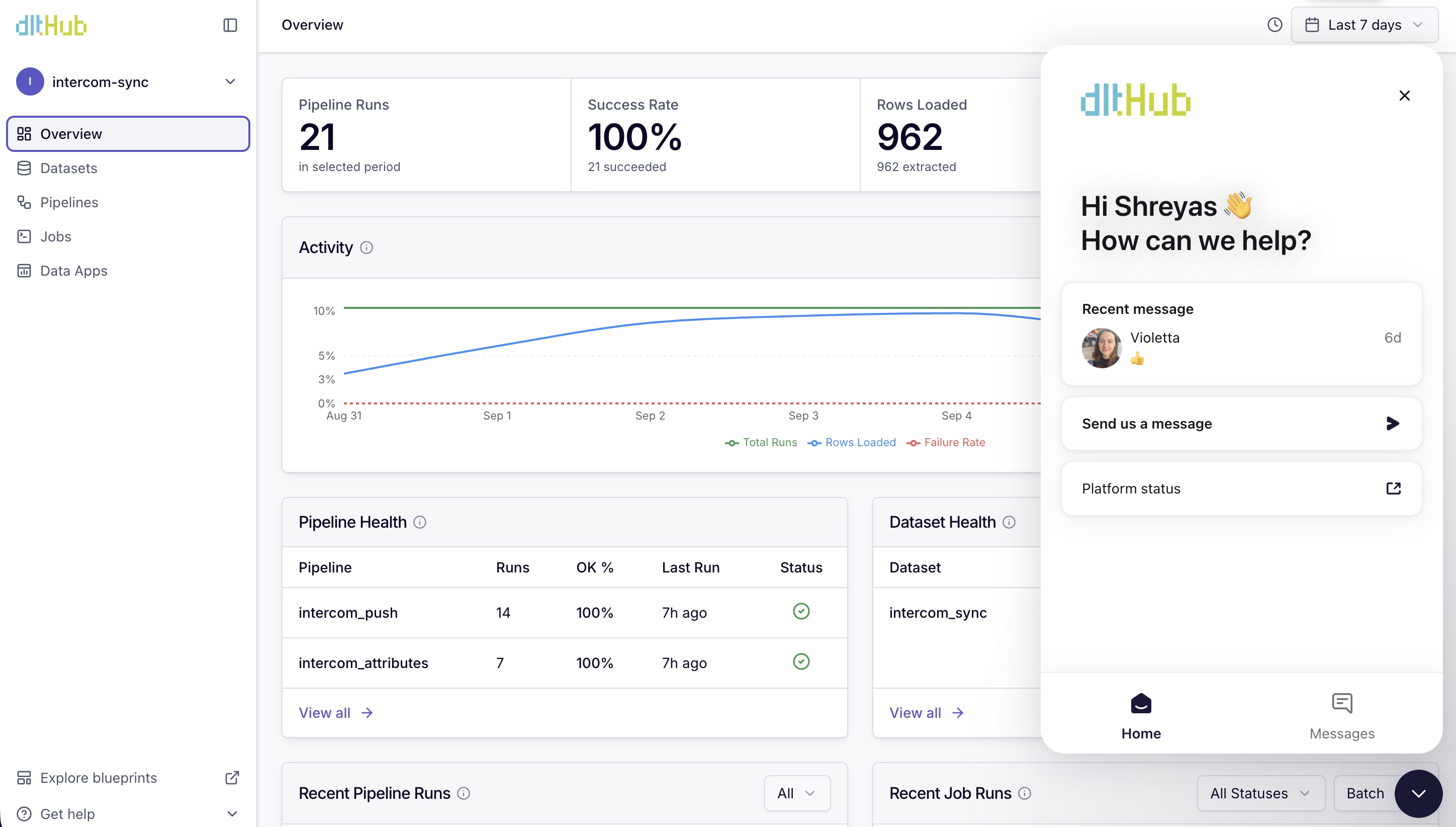This screenshot has height=827, width=1456.
Task: Click the Success Rate stat card
Action: coord(715,135)
